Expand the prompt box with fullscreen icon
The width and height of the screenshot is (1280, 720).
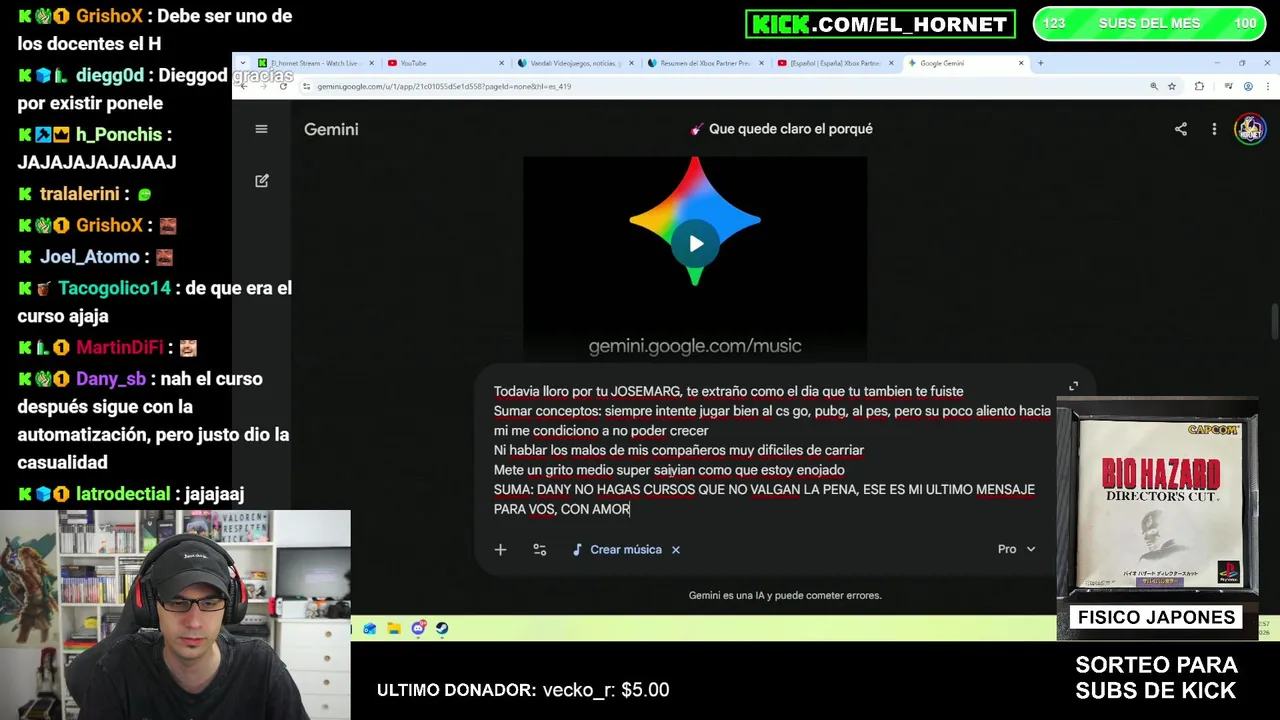[1073, 386]
